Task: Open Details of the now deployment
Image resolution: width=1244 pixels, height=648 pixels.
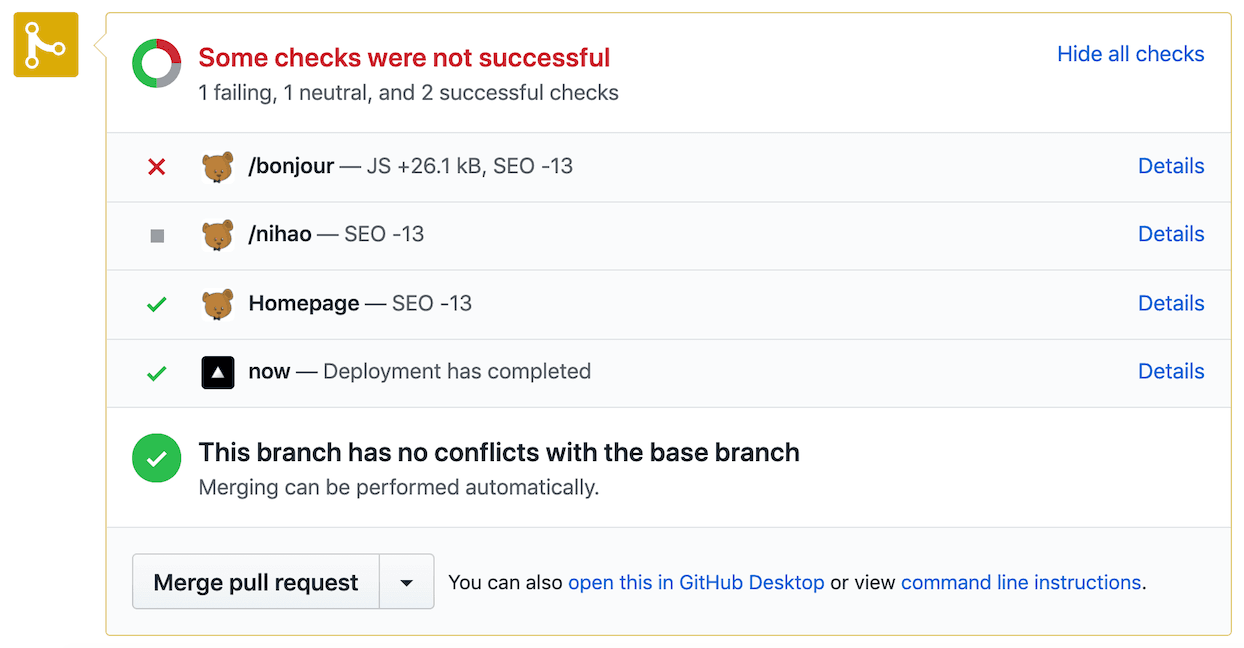Action: (1171, 372)
